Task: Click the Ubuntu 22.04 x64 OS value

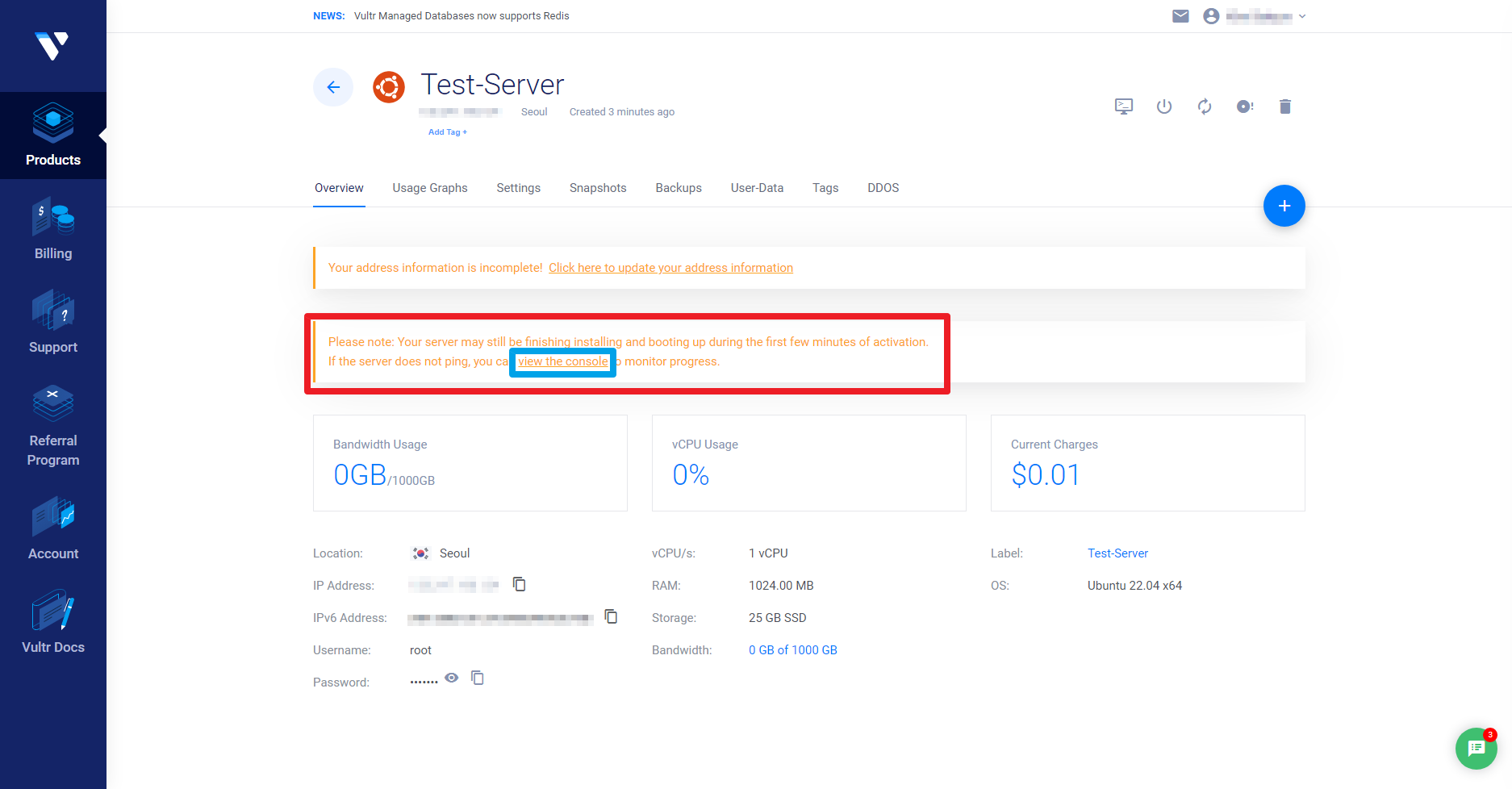Action: coord(1134,586)
